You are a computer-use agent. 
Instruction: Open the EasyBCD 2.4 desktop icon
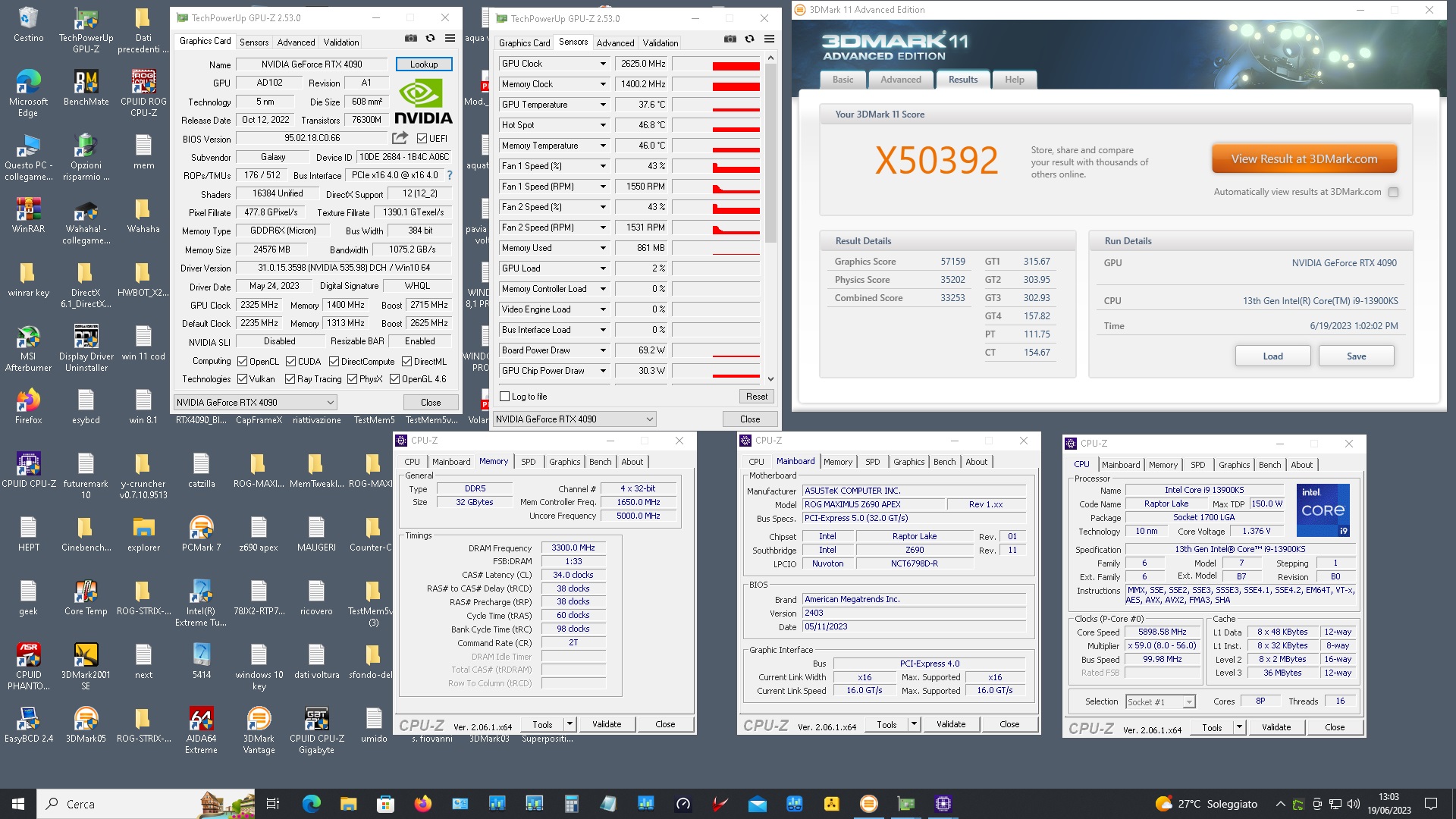pyautogui.click(x=28, y=725)
